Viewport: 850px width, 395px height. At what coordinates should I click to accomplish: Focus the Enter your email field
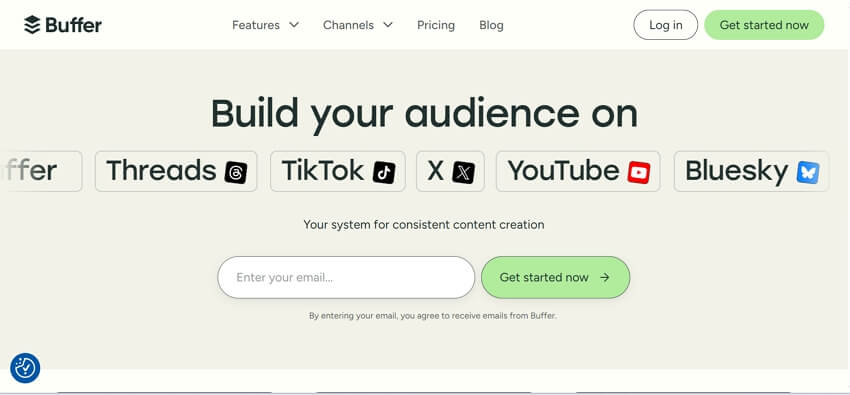click(x=346, y=277)
